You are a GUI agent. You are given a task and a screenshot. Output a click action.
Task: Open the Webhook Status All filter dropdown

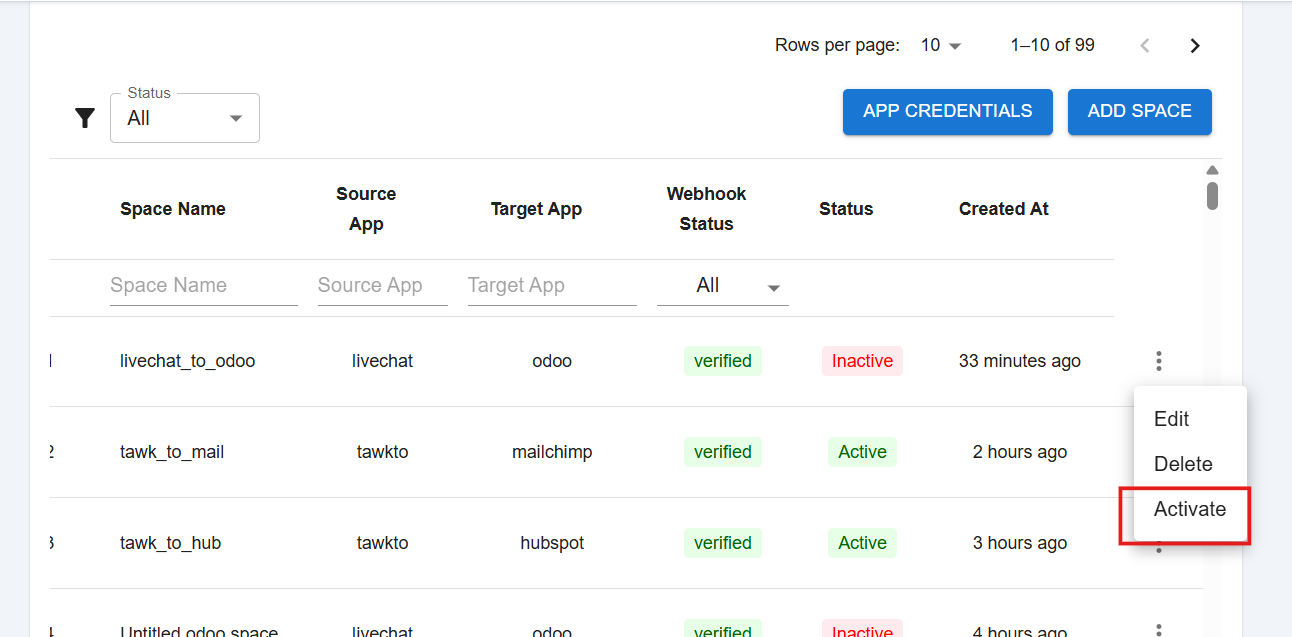click(722, 286)
